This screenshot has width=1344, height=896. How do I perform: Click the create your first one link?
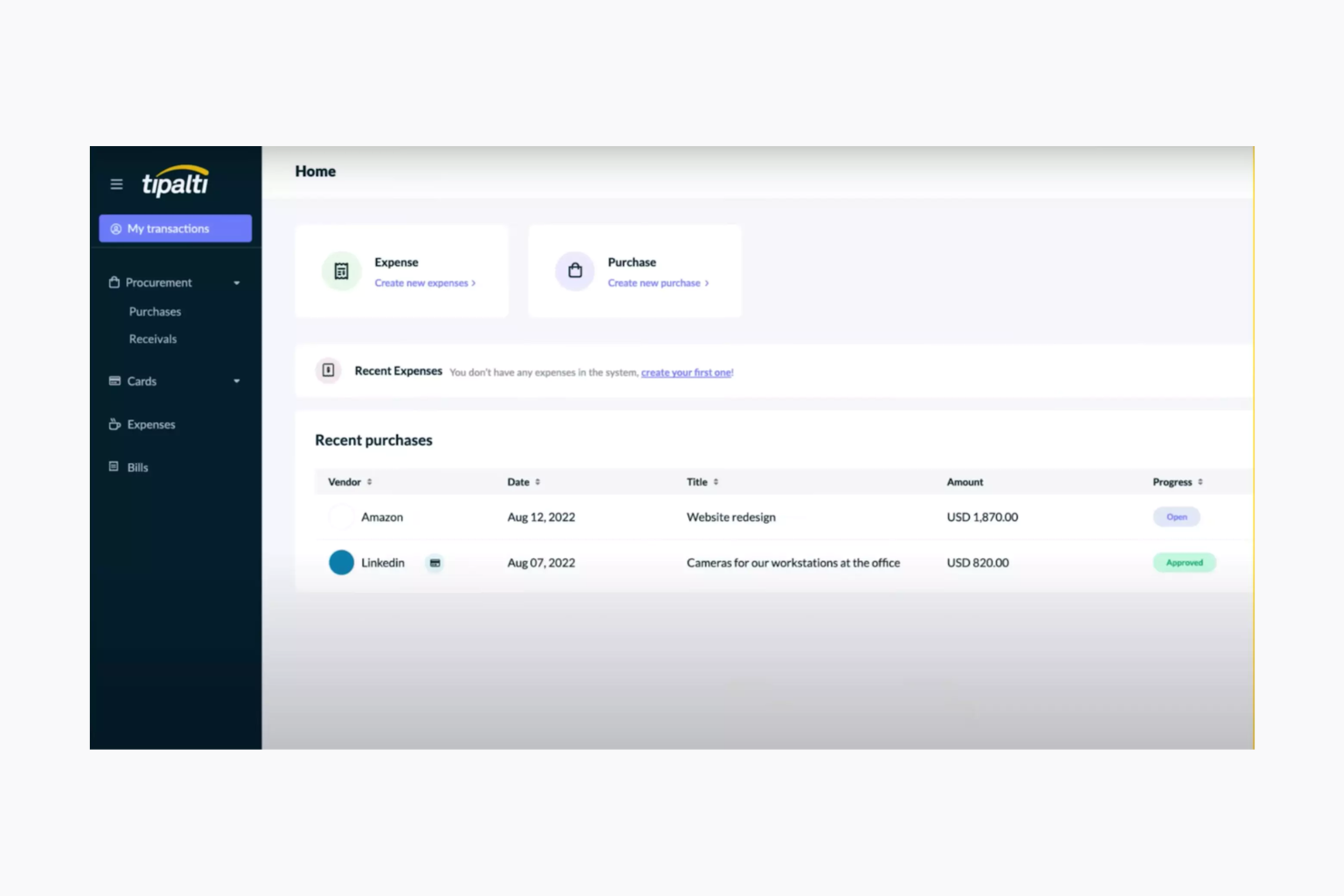(687, 371)
